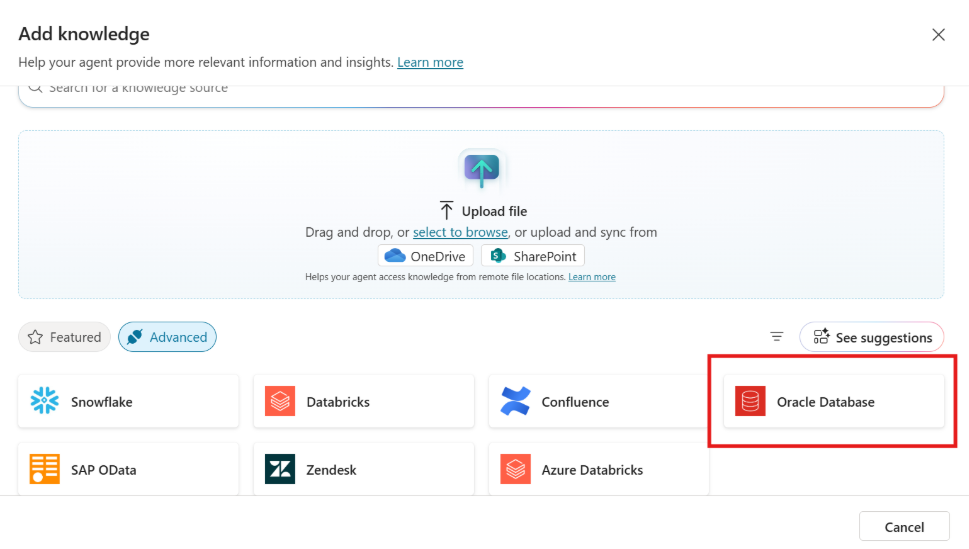Click the knowledge source search field
Image resolution: width=969 pixels, height=549 pixels.
[x=481, y=94]
